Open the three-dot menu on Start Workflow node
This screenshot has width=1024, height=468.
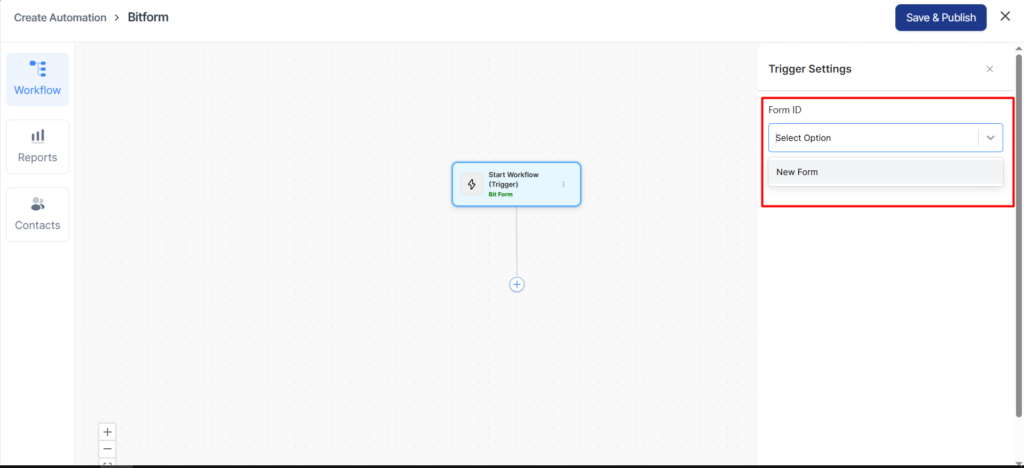pos(563,184)
